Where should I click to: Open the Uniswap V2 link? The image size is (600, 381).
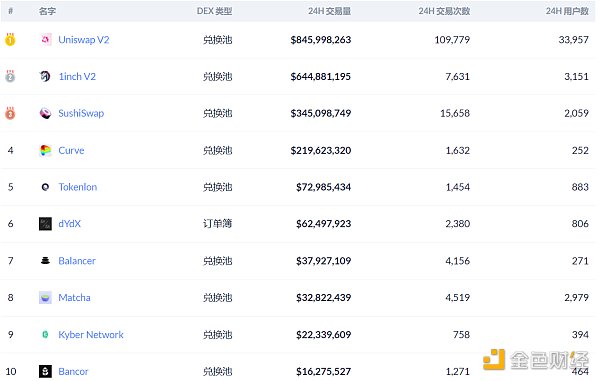[84, 40]
